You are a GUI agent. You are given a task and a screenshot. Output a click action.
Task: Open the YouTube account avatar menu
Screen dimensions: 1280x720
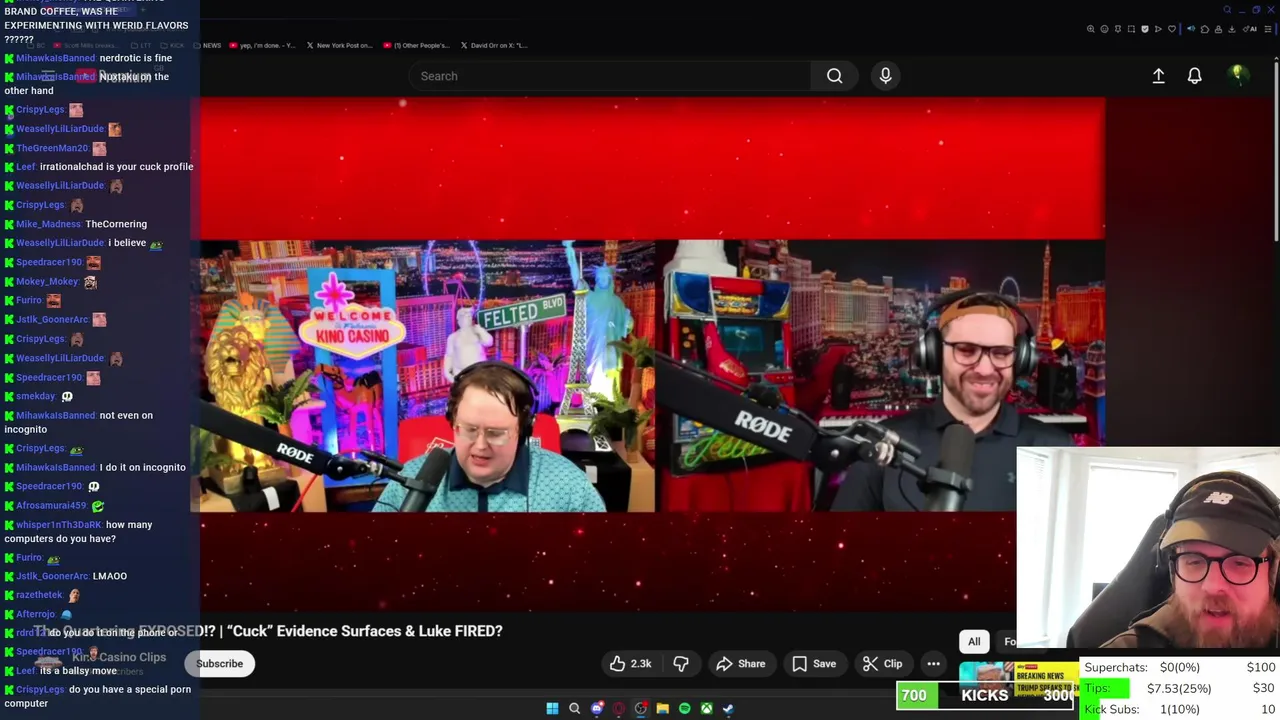pos(1237,75)
